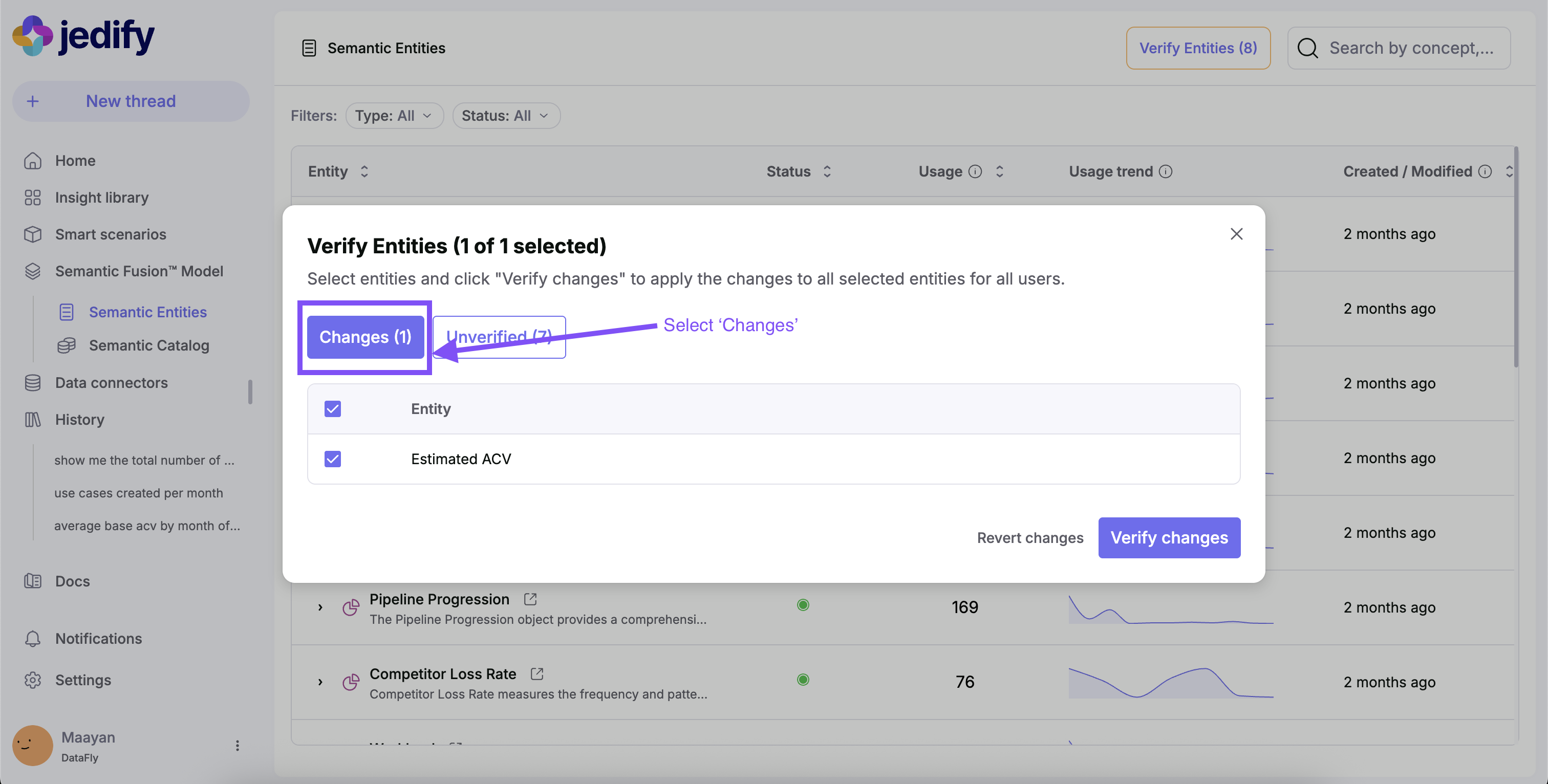The width and height of the screenshot is (1548, 784).
Task: Close the Verify Entities dialog
Action: 1236,234
